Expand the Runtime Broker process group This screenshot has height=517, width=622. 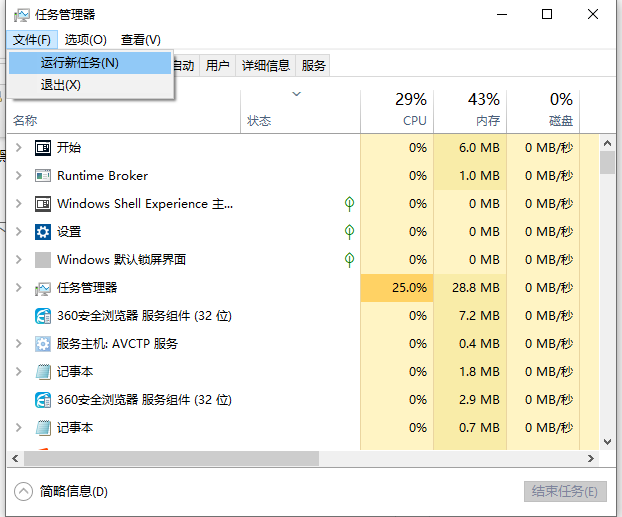(x=17, y=176)
